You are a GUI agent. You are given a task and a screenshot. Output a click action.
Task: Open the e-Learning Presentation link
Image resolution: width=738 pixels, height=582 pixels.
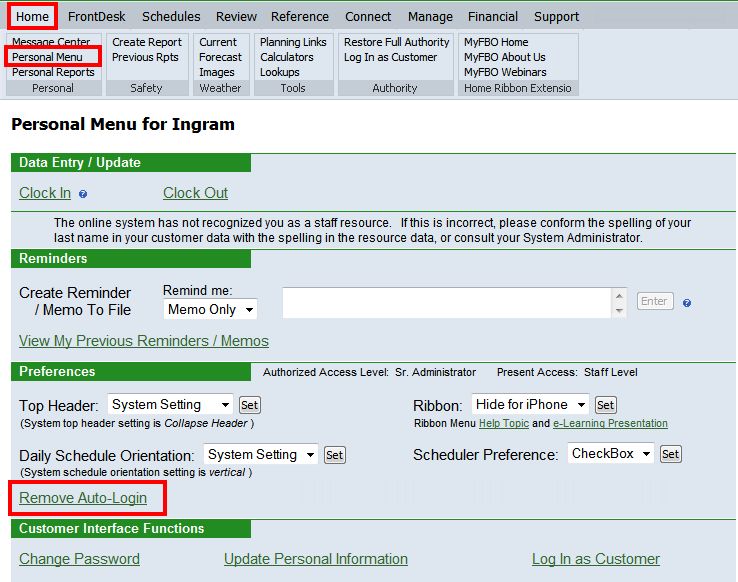(610, 424)
